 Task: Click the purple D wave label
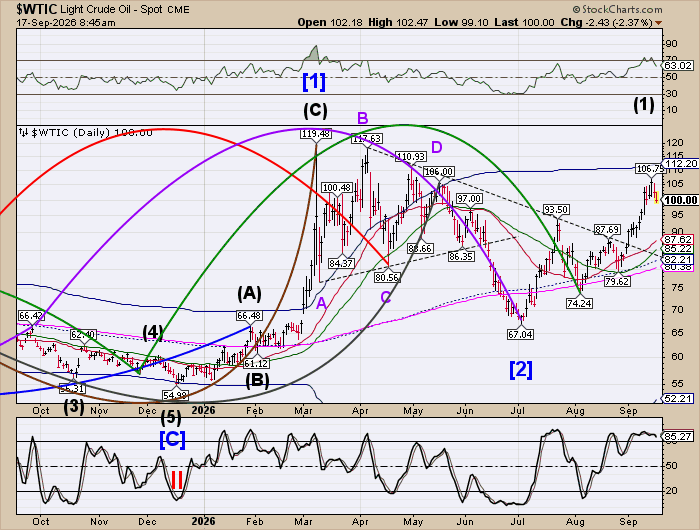tap(436, 147)
